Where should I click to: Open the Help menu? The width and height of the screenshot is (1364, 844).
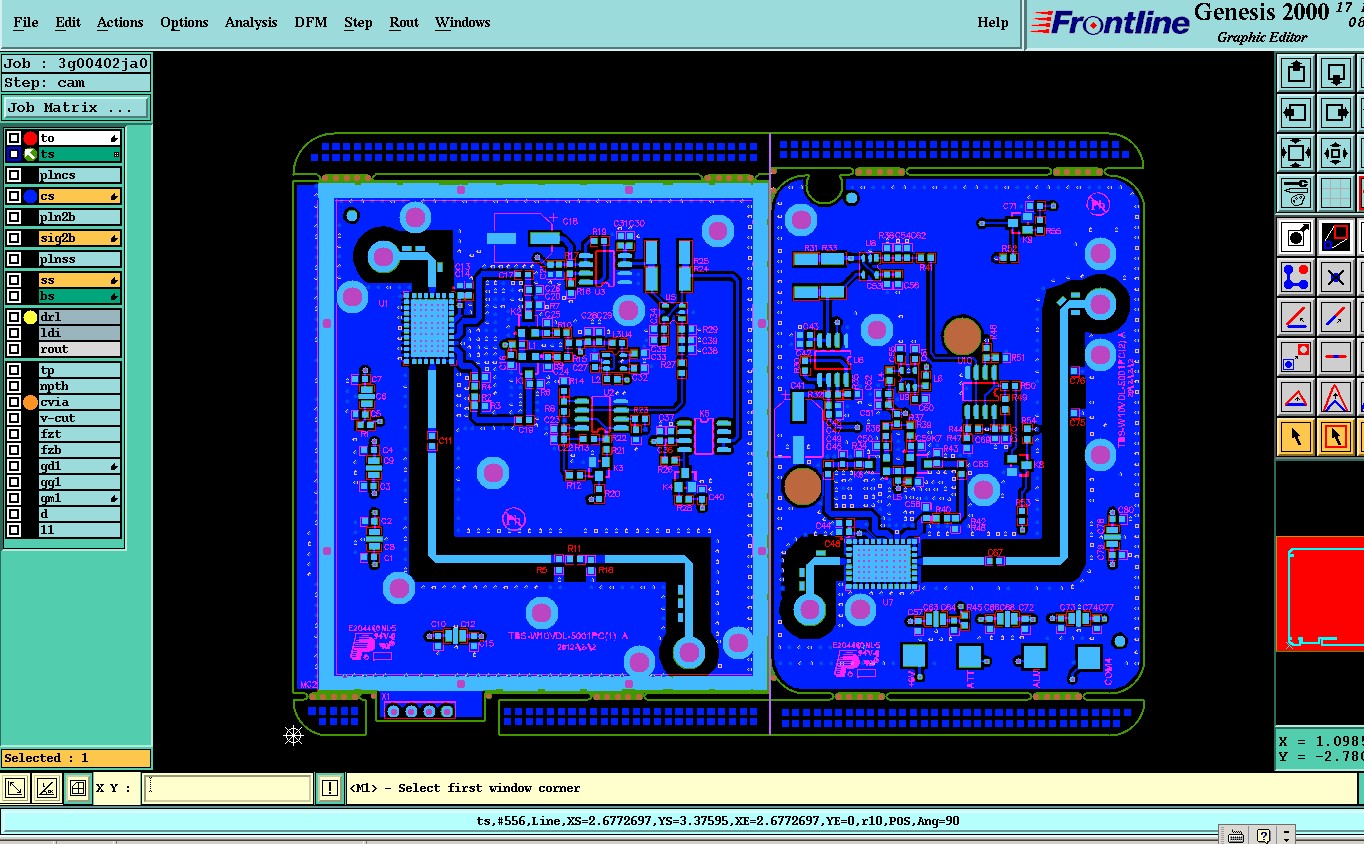(x=993, y=22)
